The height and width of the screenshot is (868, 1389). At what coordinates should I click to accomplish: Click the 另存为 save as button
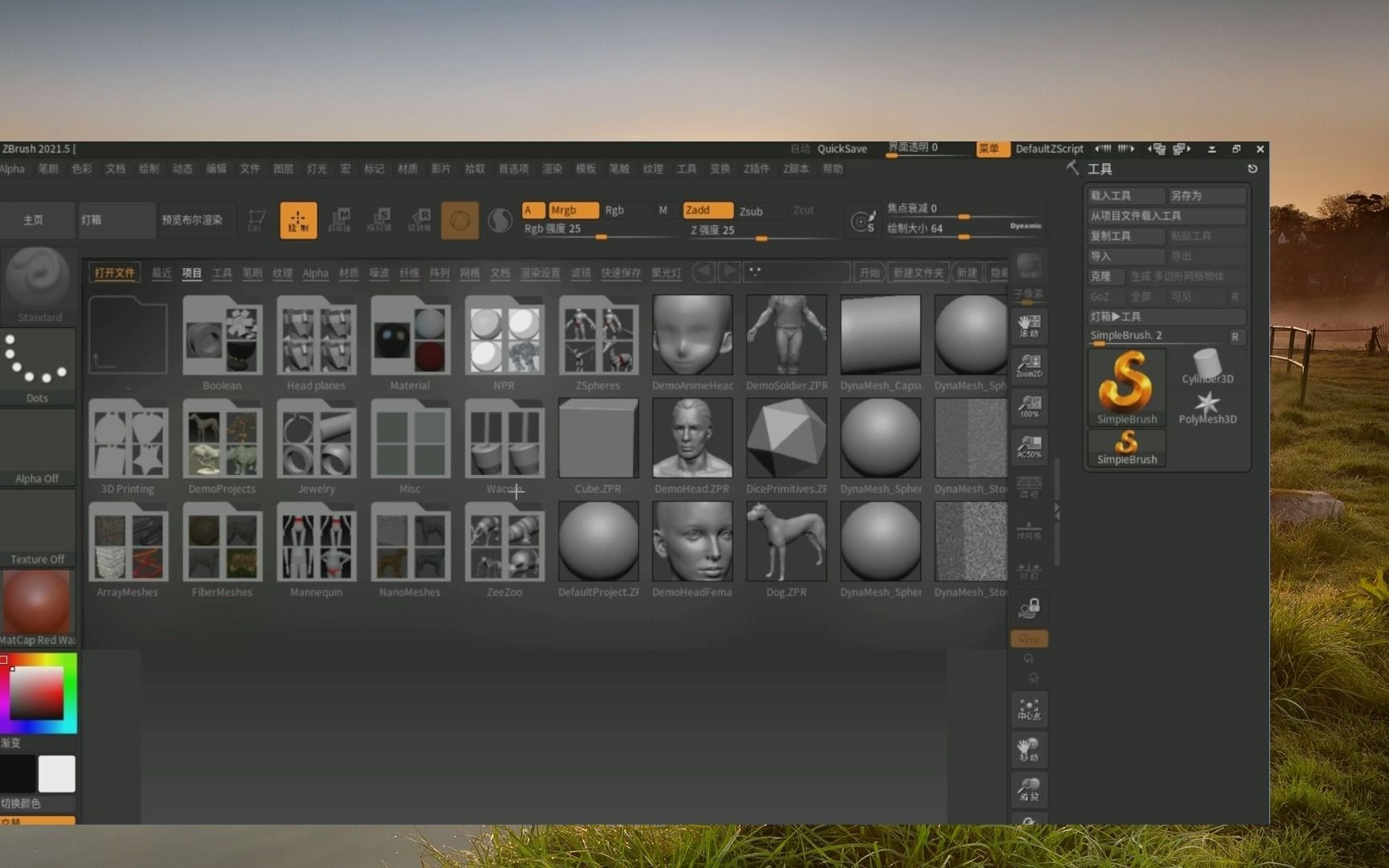tap(1207, 195)
